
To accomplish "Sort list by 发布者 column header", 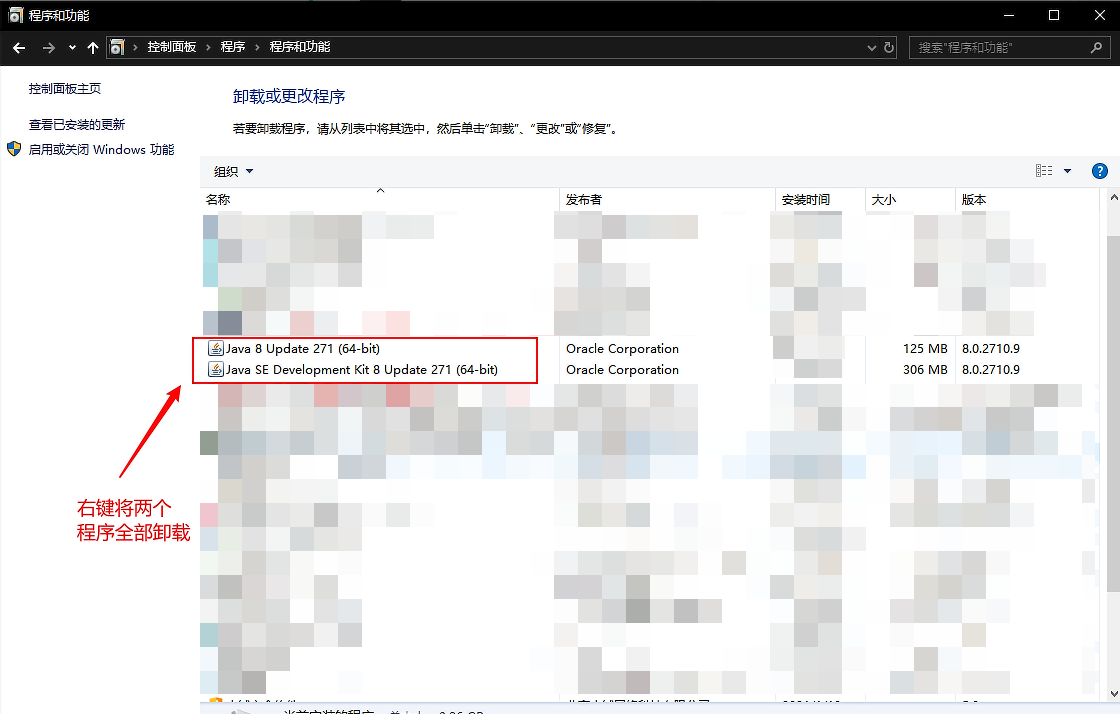I will point(584,200).
